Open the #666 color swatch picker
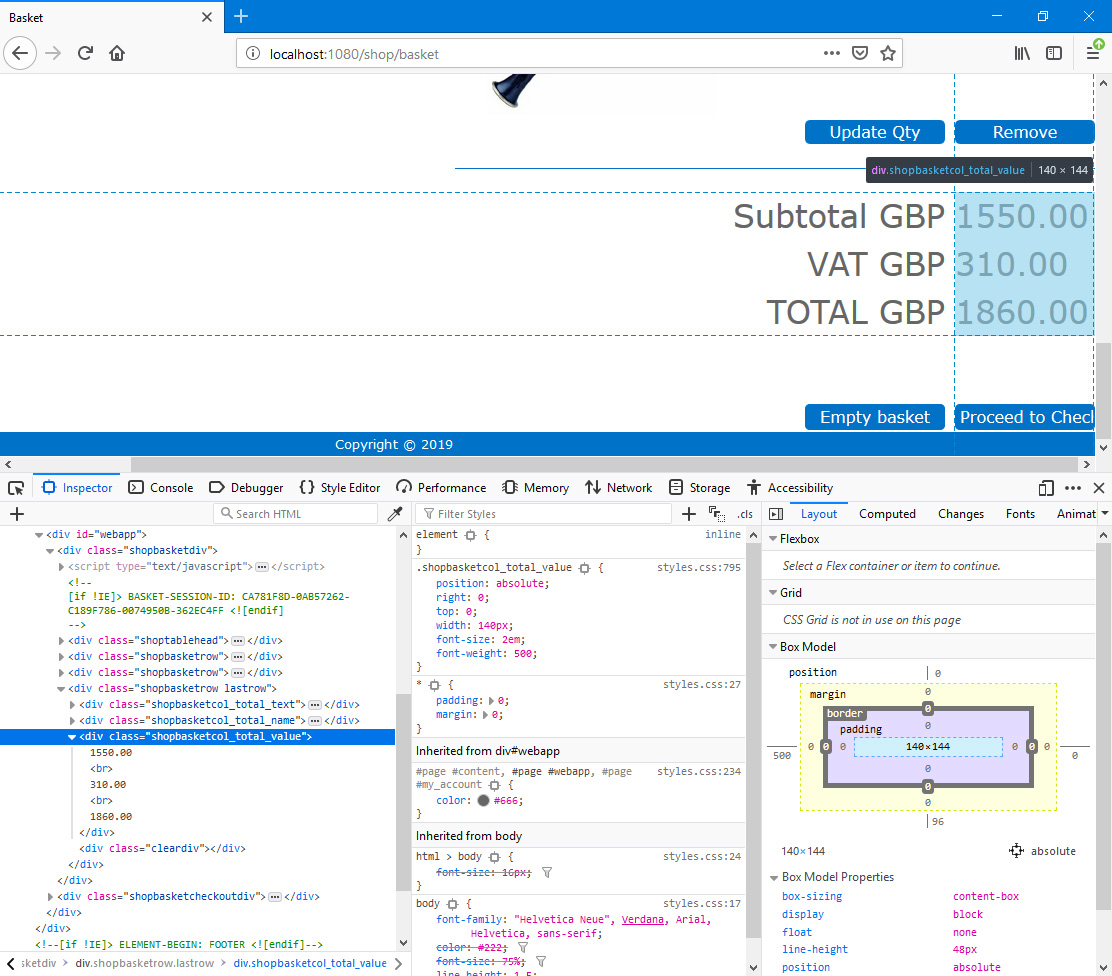The height and width of the screenshot is (976, 1112). click(484, 801)
